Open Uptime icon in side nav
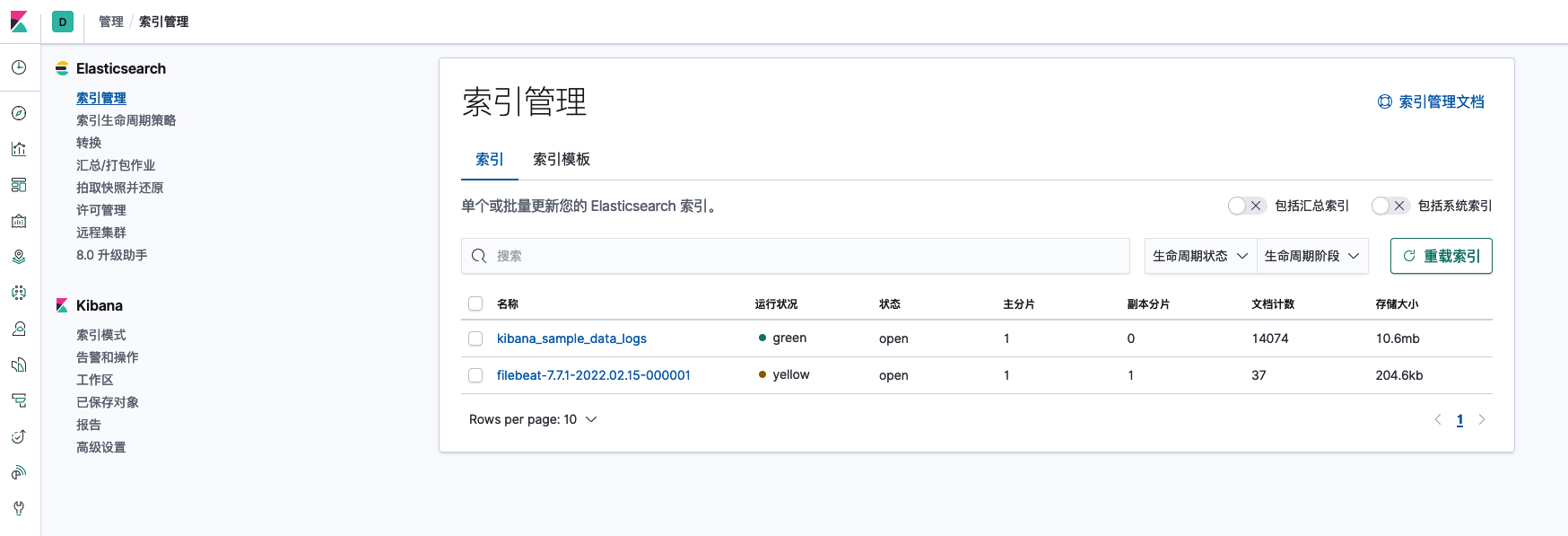 pyautogui.click(x=19, y=436)
